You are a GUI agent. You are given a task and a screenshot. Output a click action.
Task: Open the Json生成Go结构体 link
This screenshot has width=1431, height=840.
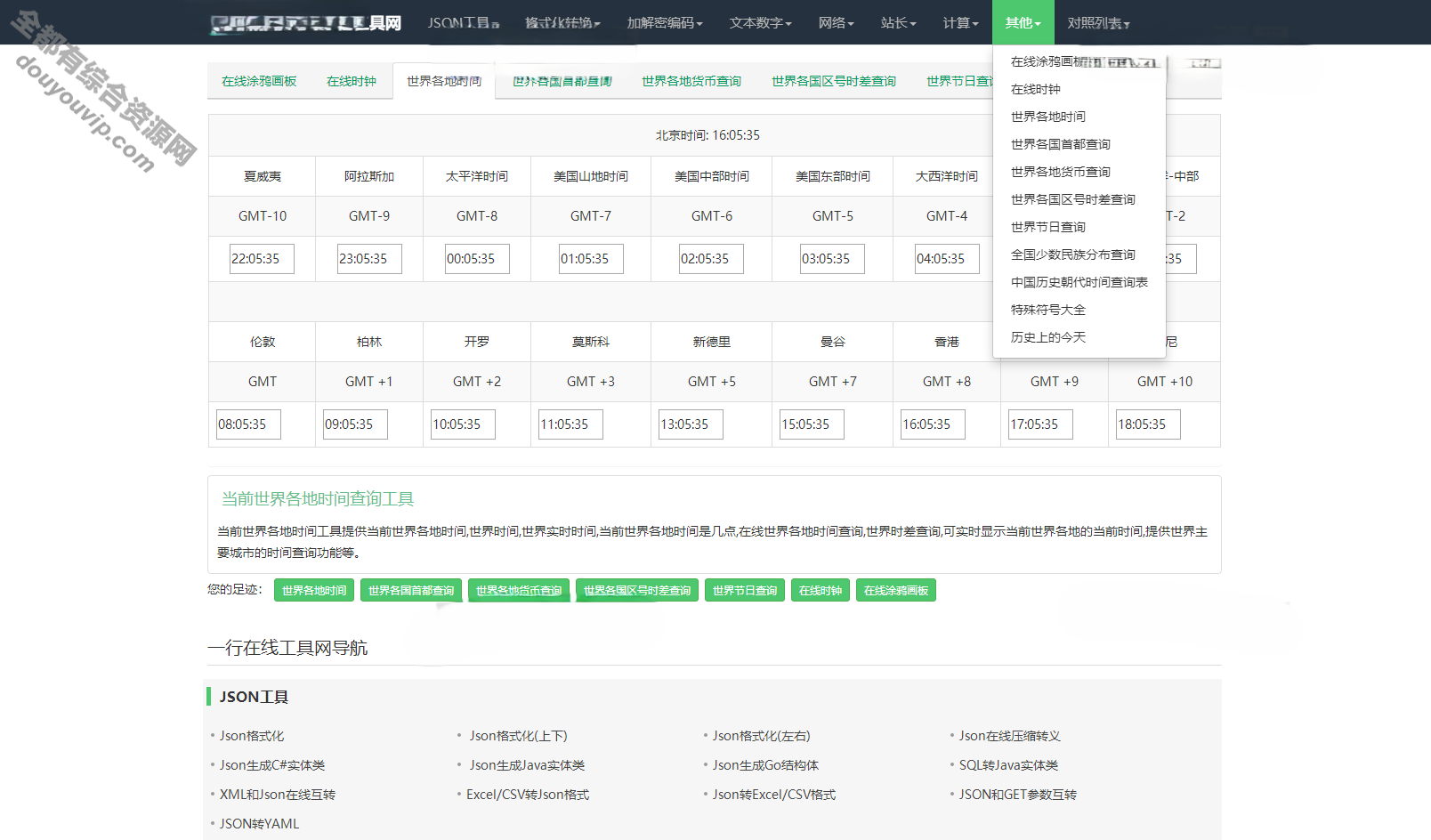766,765
